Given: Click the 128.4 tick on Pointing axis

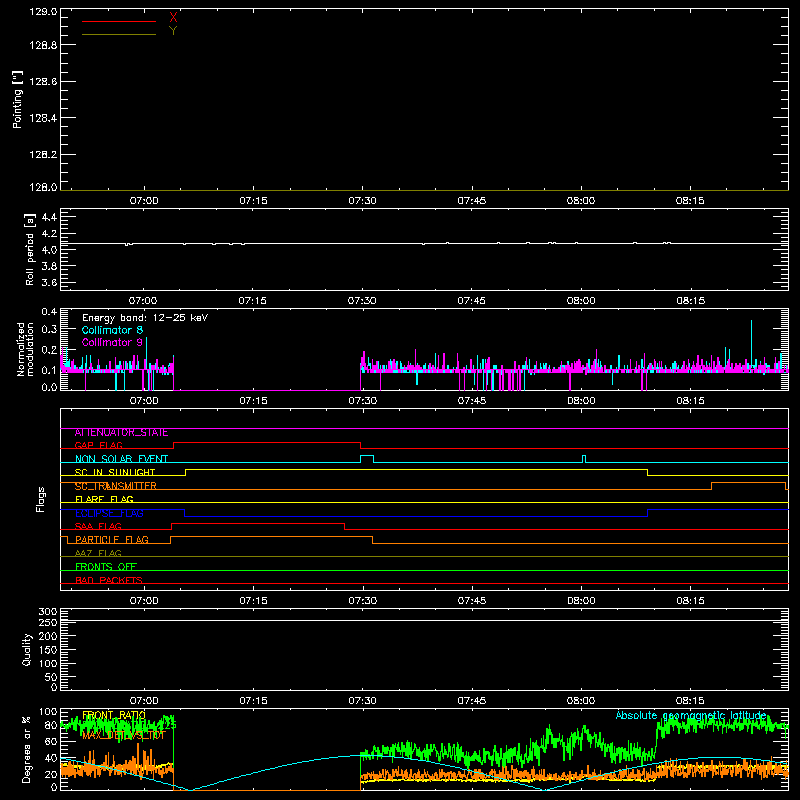Looking at the screenshot, I should click(x=43, y=118).
